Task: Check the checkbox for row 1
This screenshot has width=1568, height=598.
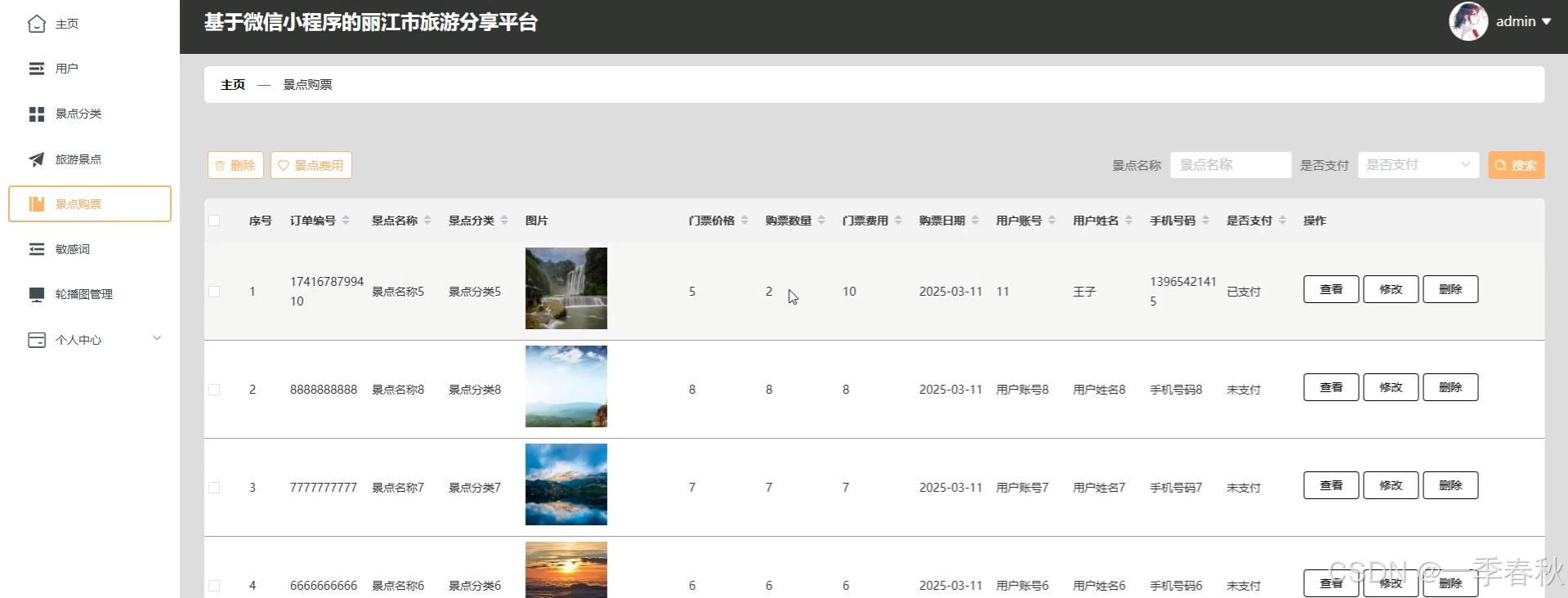Action: click(214, 292)
